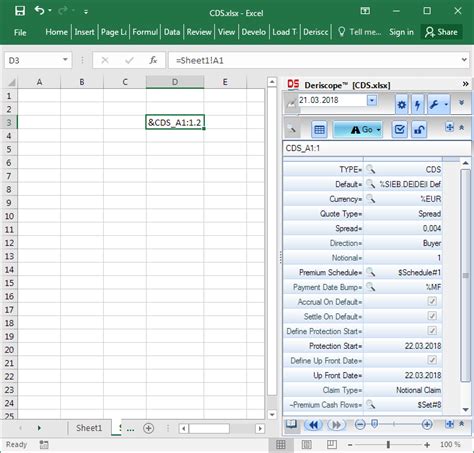Select cell D3 containing &CDS_A1:1.2

click(175, 122)
